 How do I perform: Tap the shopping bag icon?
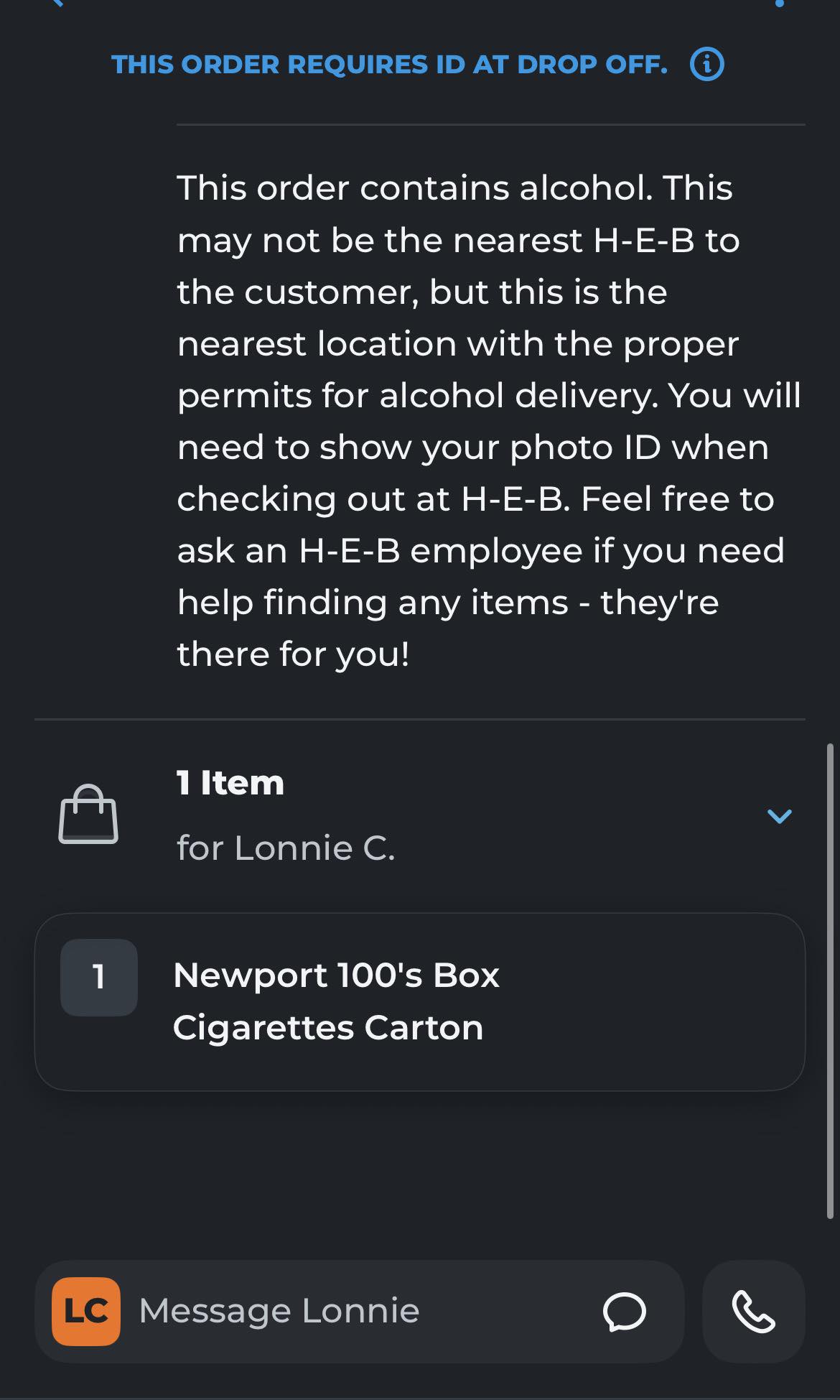pyautogui.click(x=88, y=814)
